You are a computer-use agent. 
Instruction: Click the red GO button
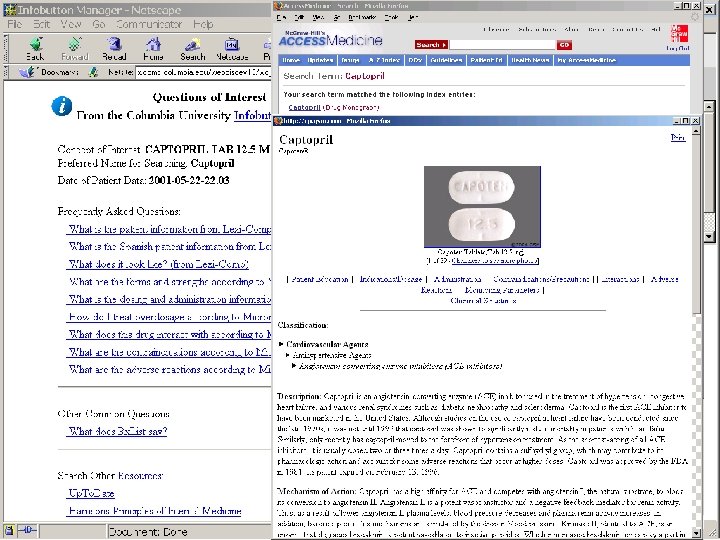(564, 45)
